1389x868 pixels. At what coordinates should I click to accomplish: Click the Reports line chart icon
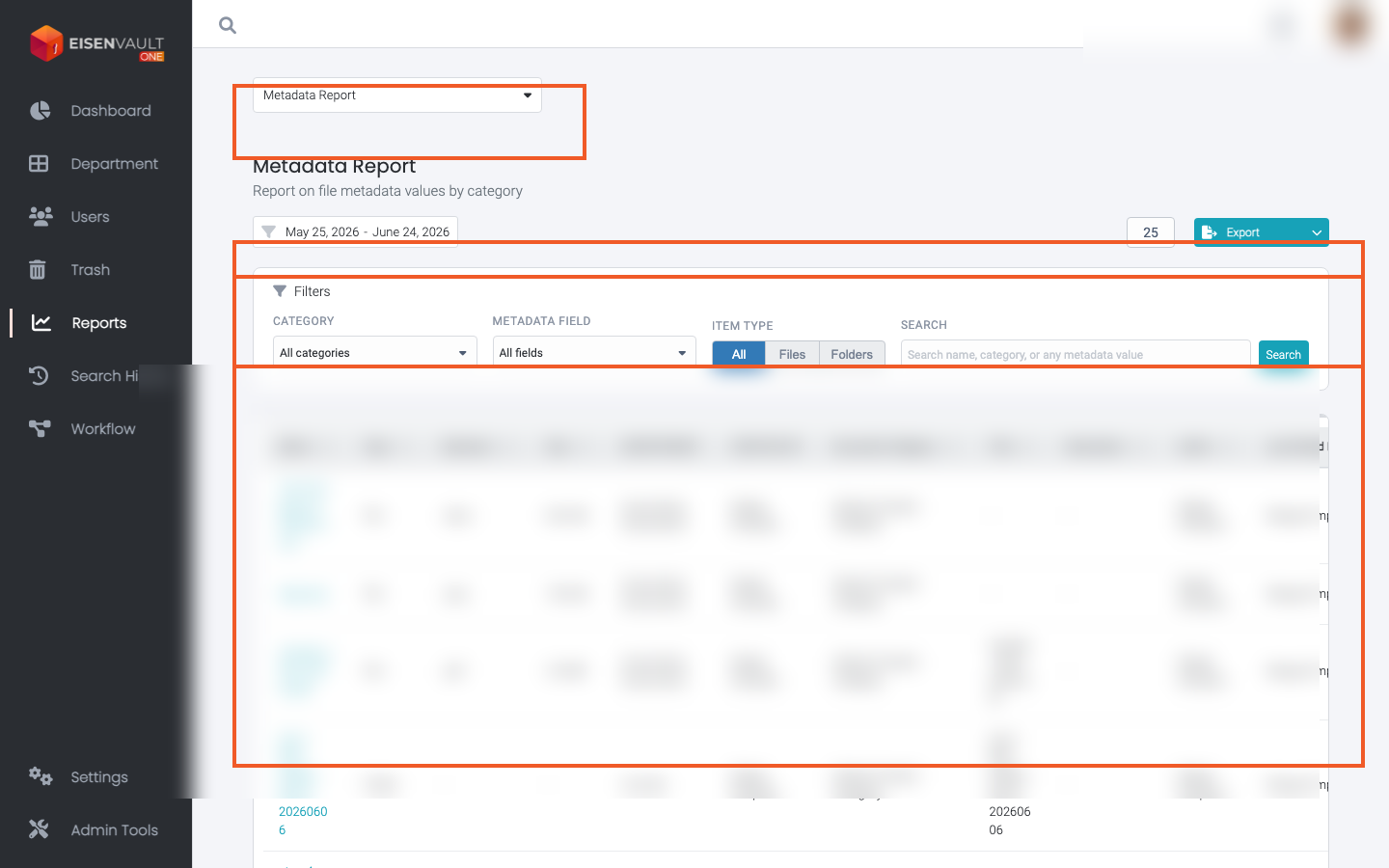(x=41, y=322)
